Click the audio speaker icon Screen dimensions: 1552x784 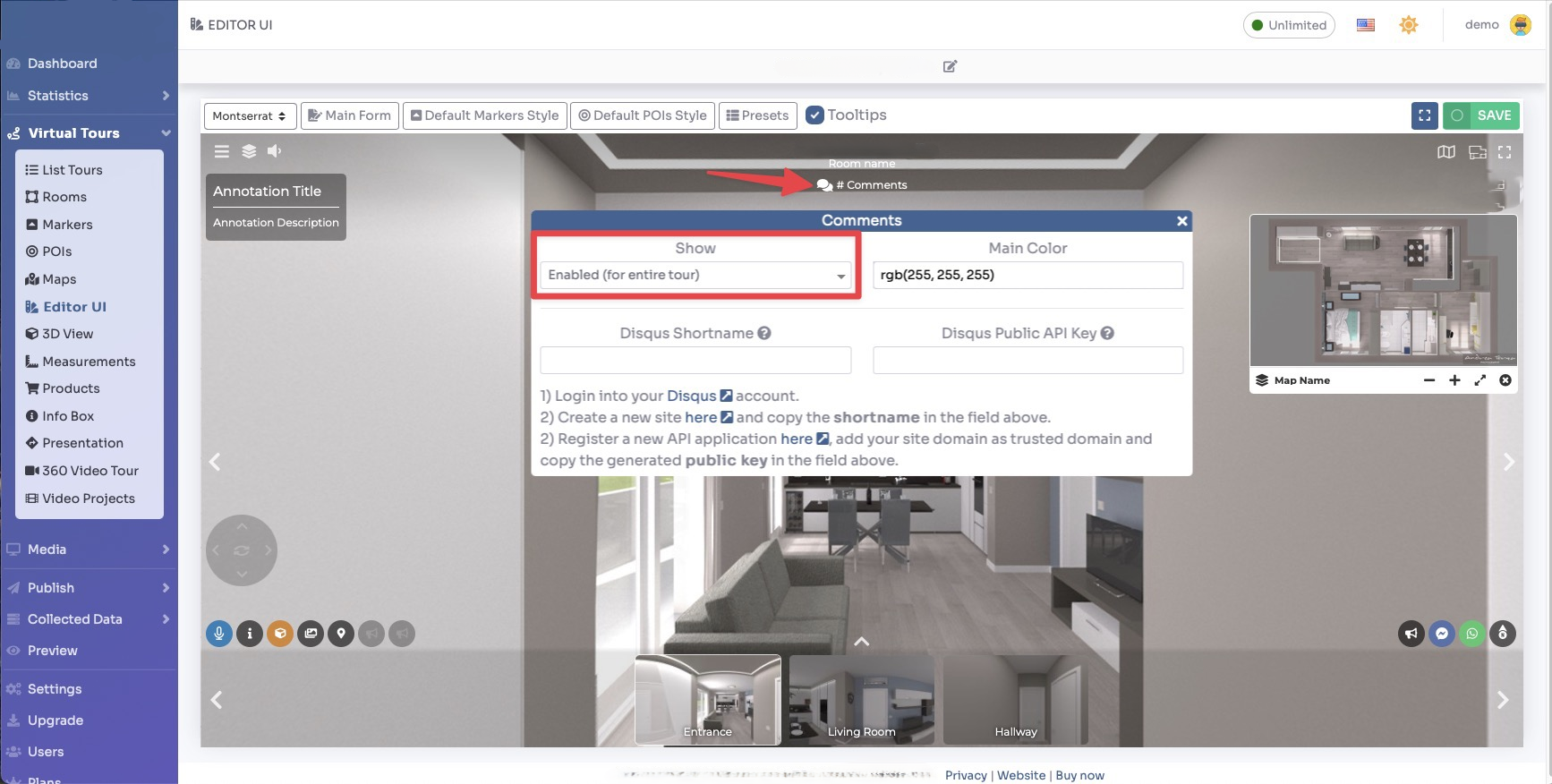point(275,151)
